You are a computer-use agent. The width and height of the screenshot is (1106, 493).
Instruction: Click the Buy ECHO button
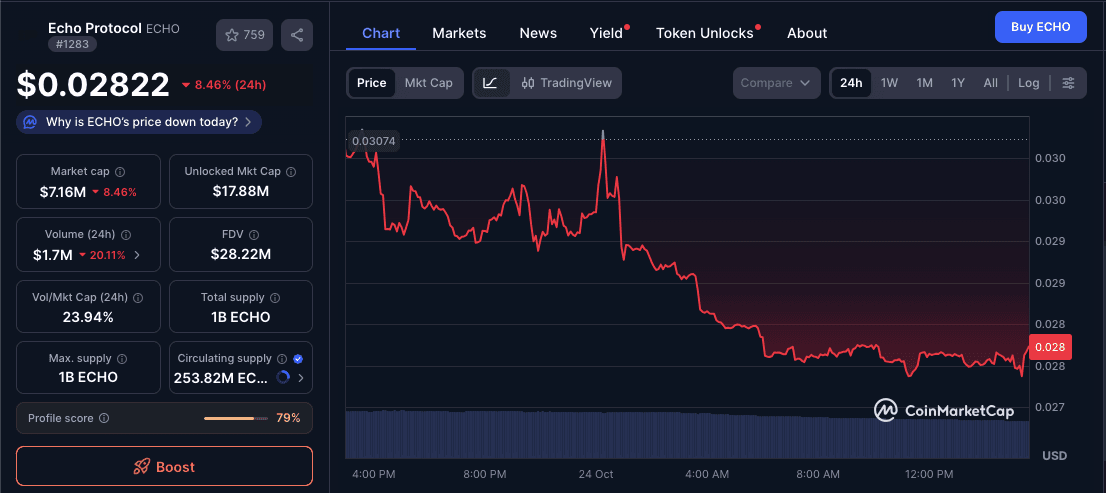(1040, 27)
